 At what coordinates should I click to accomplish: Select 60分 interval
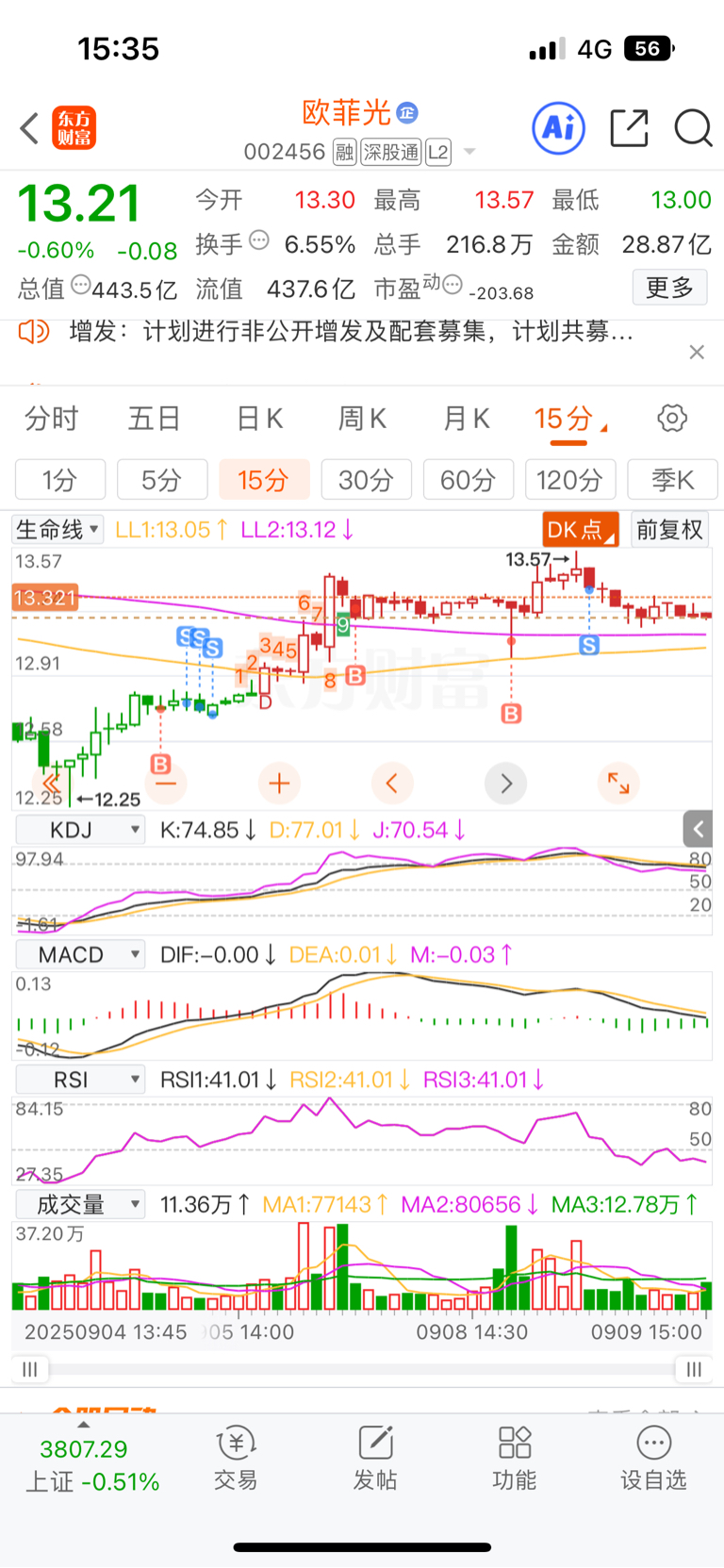tap(469, 480)
